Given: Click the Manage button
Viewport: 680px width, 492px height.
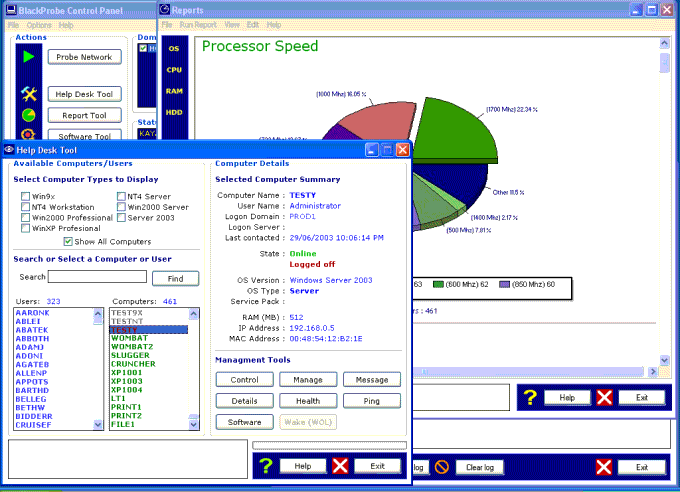Looking at the screenshot, I should (308, 380).
